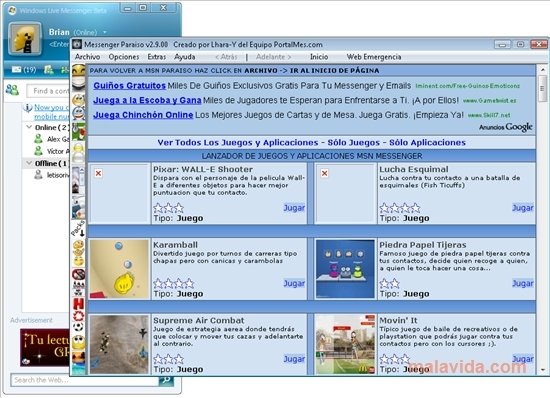Select the wide-eyed yellow smiley in the sidebar
The image size is (550, 398).
tap(79, 342)
